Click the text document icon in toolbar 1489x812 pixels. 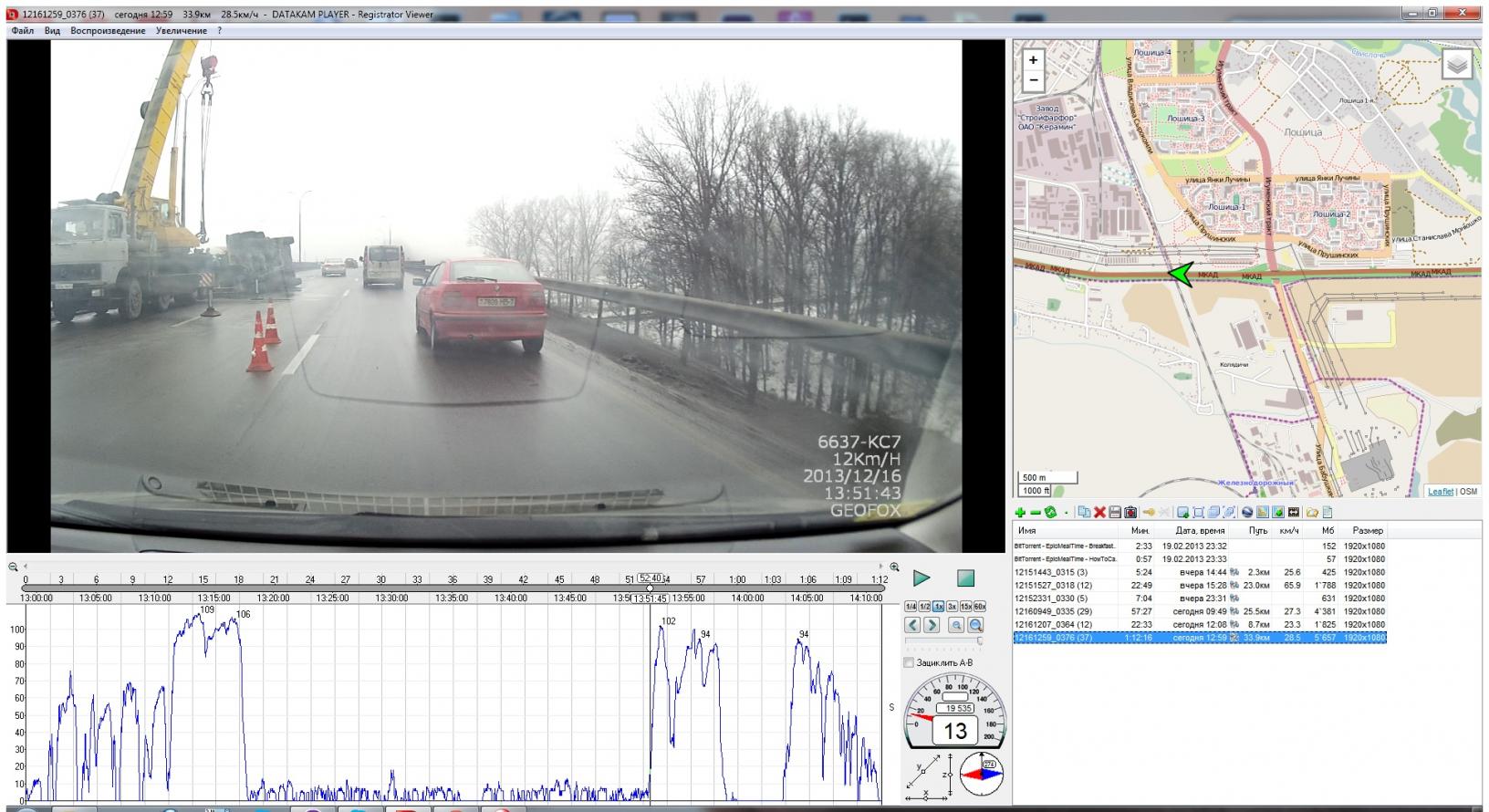[x=1328, y=513]
